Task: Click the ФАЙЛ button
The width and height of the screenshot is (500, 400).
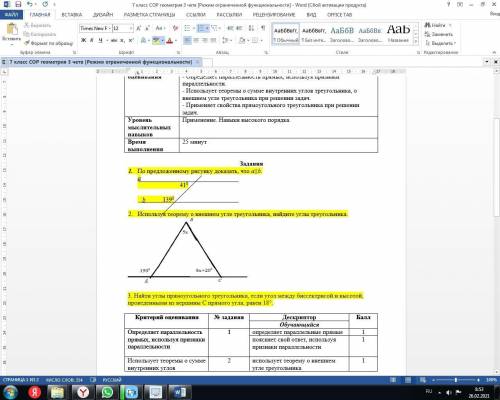Action: pos(11,15)
